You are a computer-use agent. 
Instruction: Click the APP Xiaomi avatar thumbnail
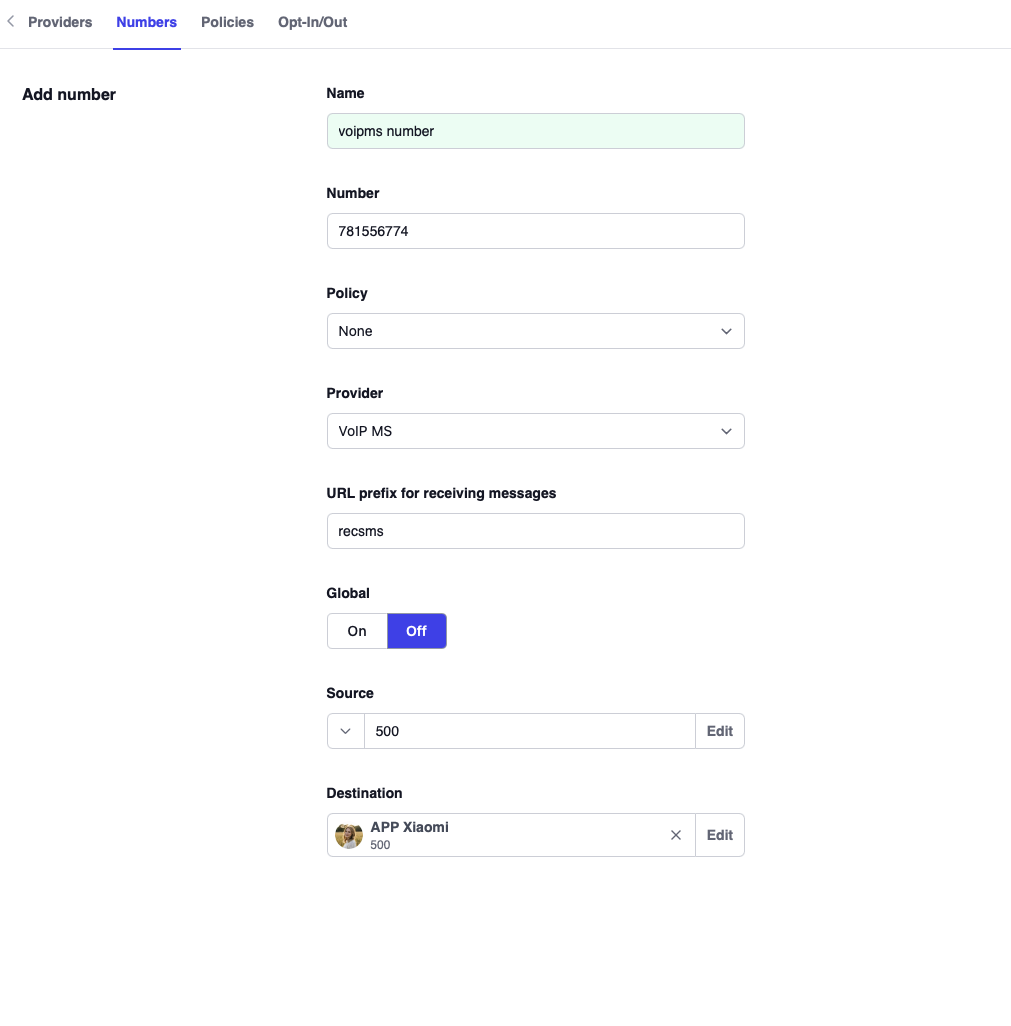pos(349,835)
